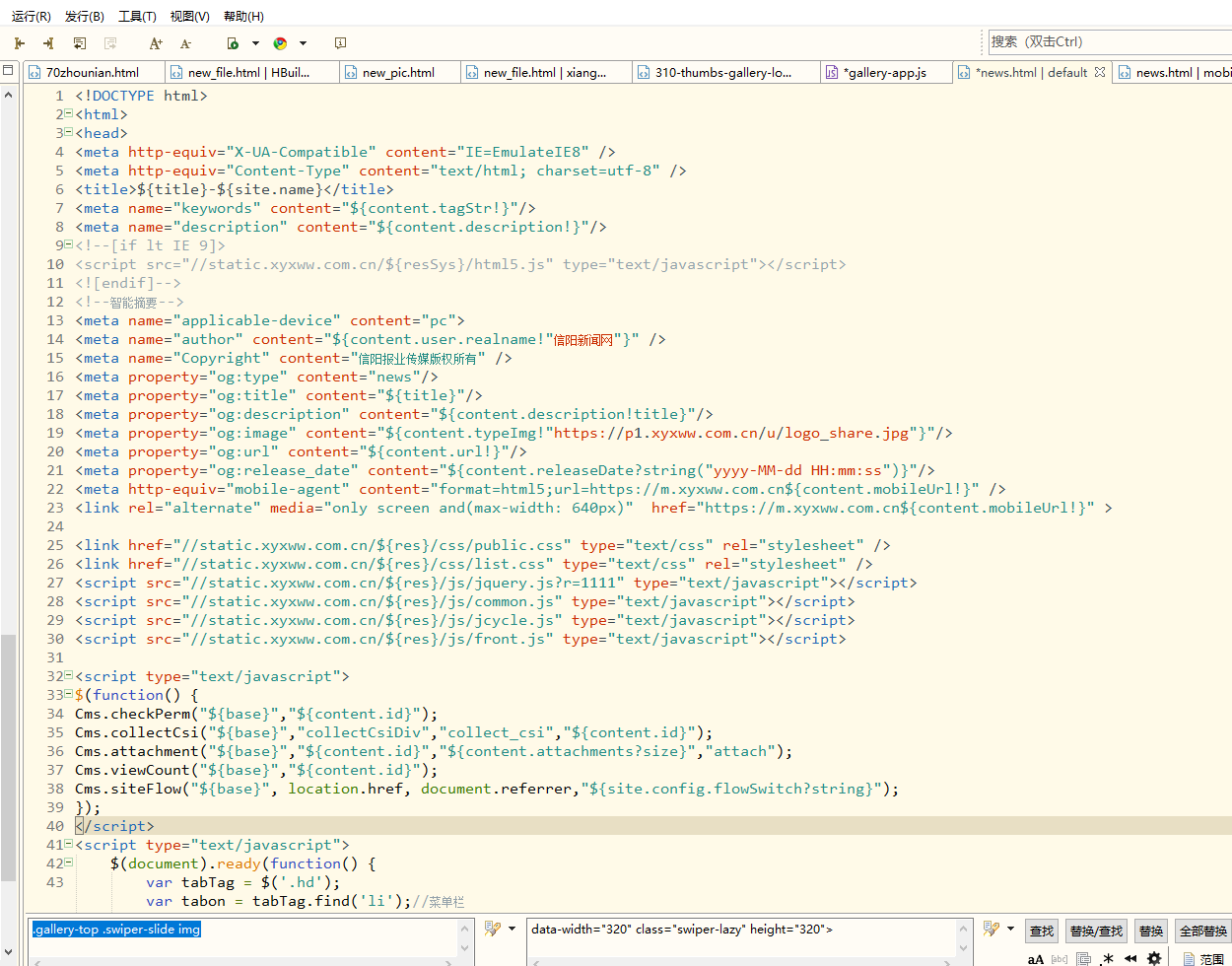Toggle the search backwards double-arrow option
1232x966 pixels.
pos(1130,958)
